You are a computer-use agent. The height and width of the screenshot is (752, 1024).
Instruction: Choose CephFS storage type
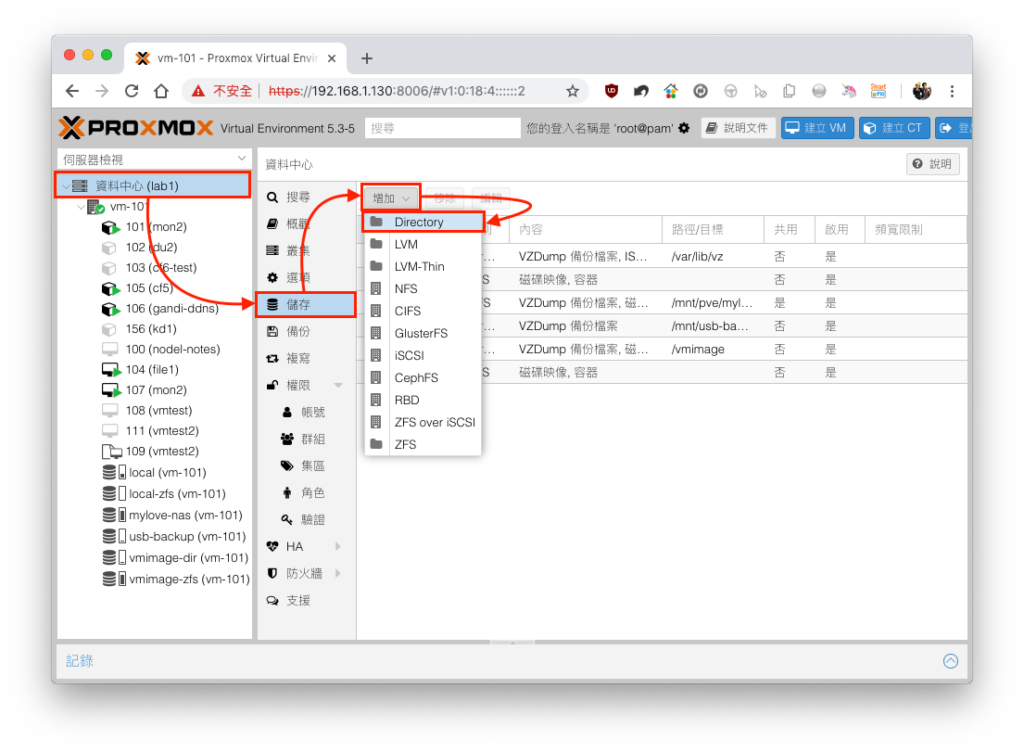coord(423,377)
